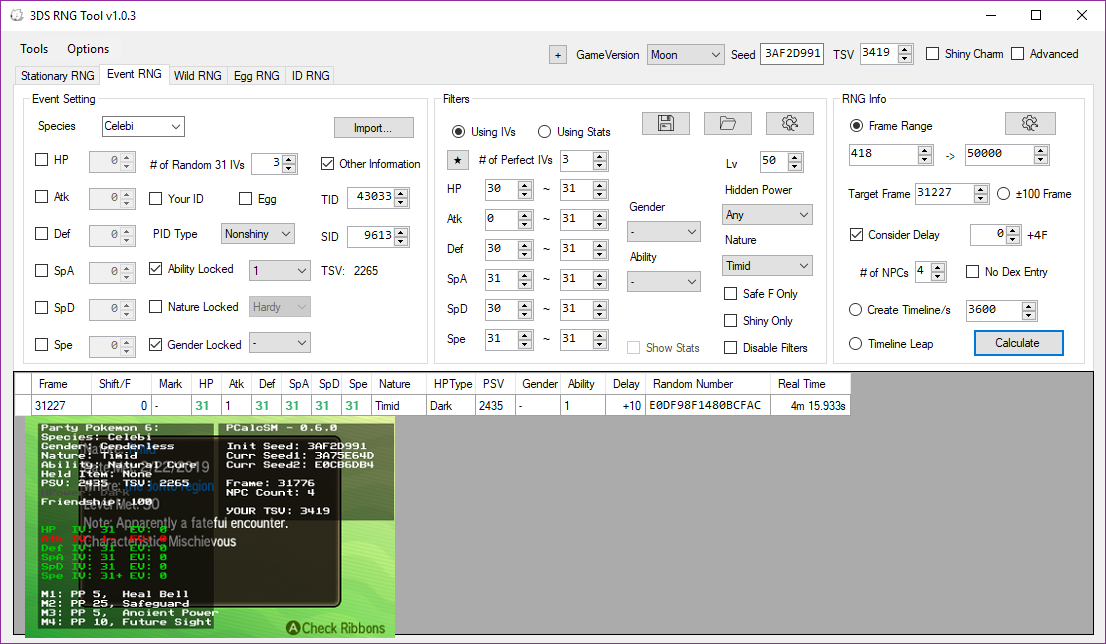Open the PID Type Nonshiny dropdown
The image size is (1106, 644).
(258, 233)
